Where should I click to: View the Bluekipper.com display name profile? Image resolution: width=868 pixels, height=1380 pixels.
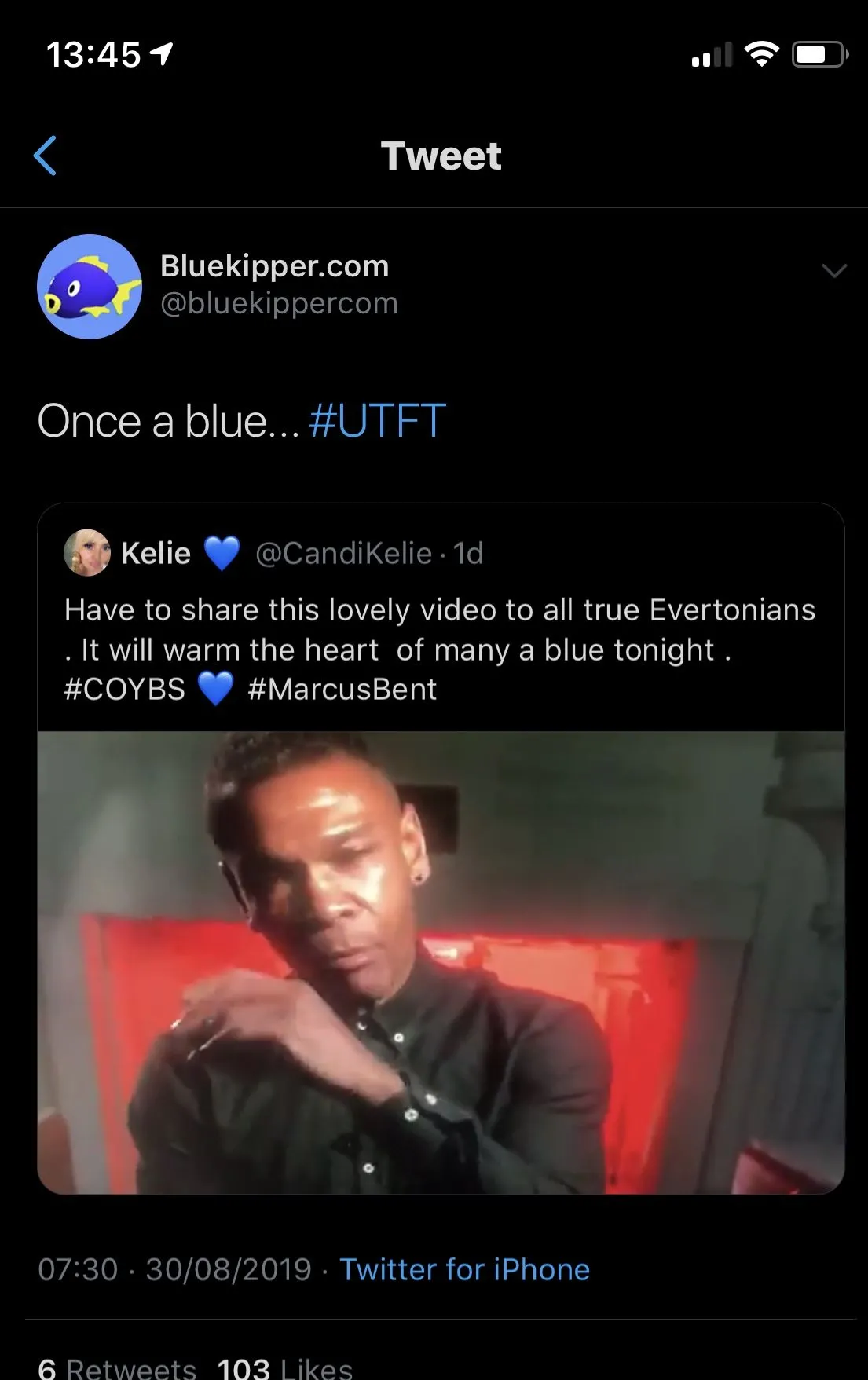click(x=275, y=265)
